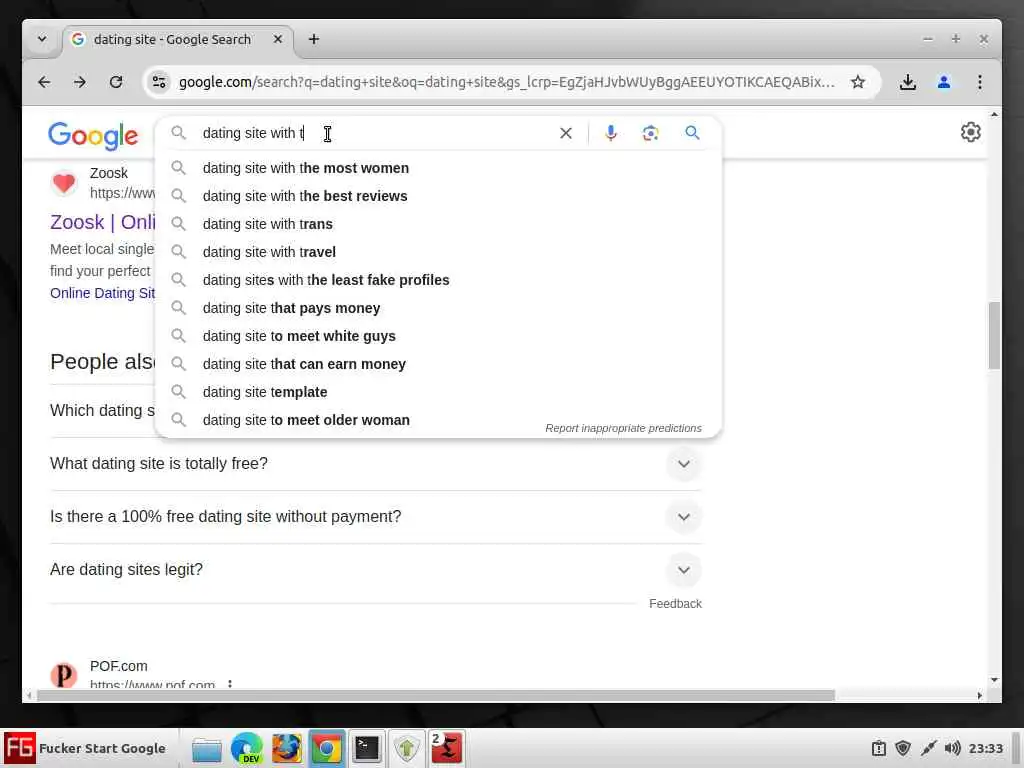Click the horizontal page scrollbar thumb

tap(436, 696)
